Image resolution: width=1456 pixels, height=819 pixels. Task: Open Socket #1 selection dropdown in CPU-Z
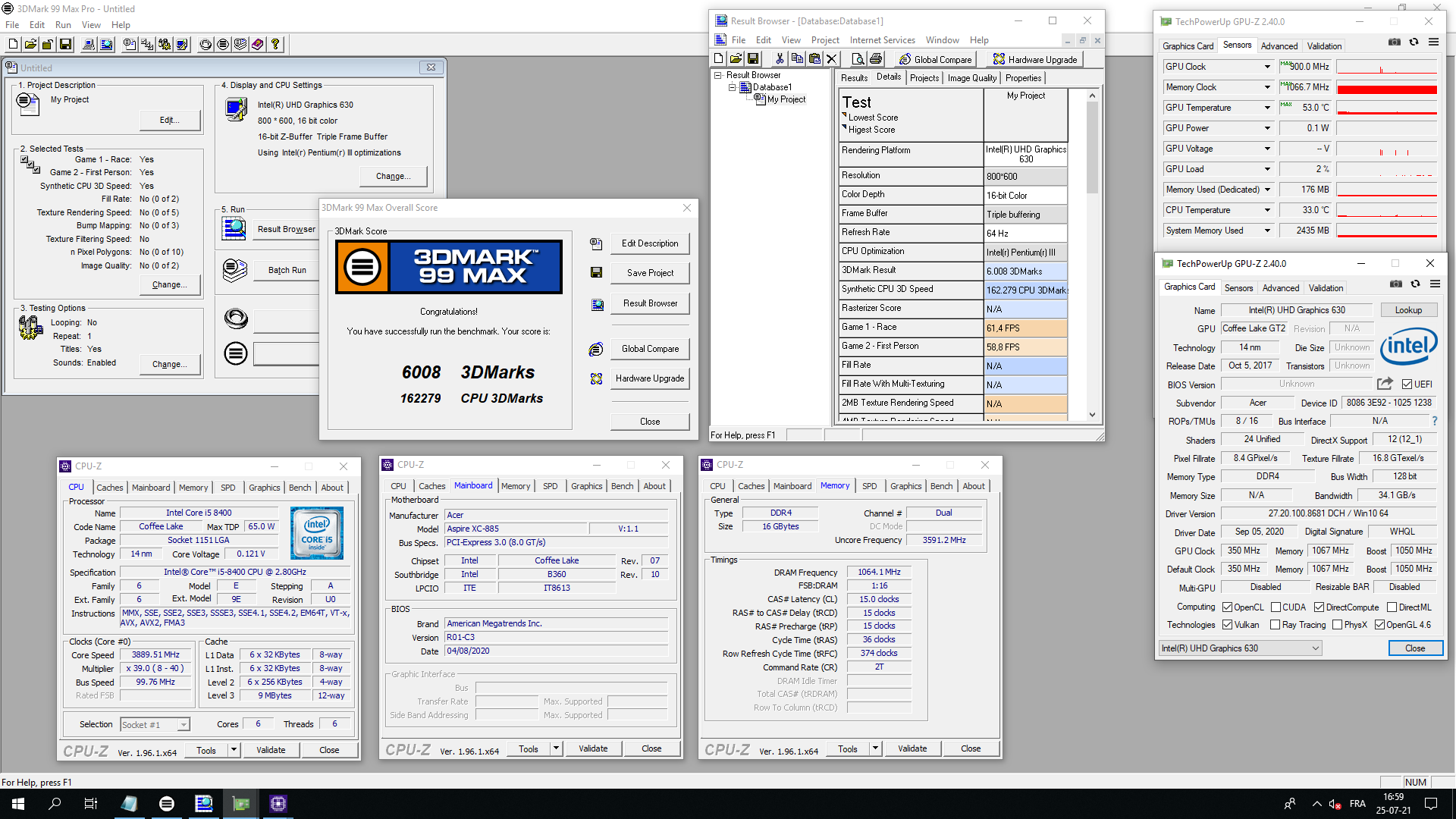(155, 725)
